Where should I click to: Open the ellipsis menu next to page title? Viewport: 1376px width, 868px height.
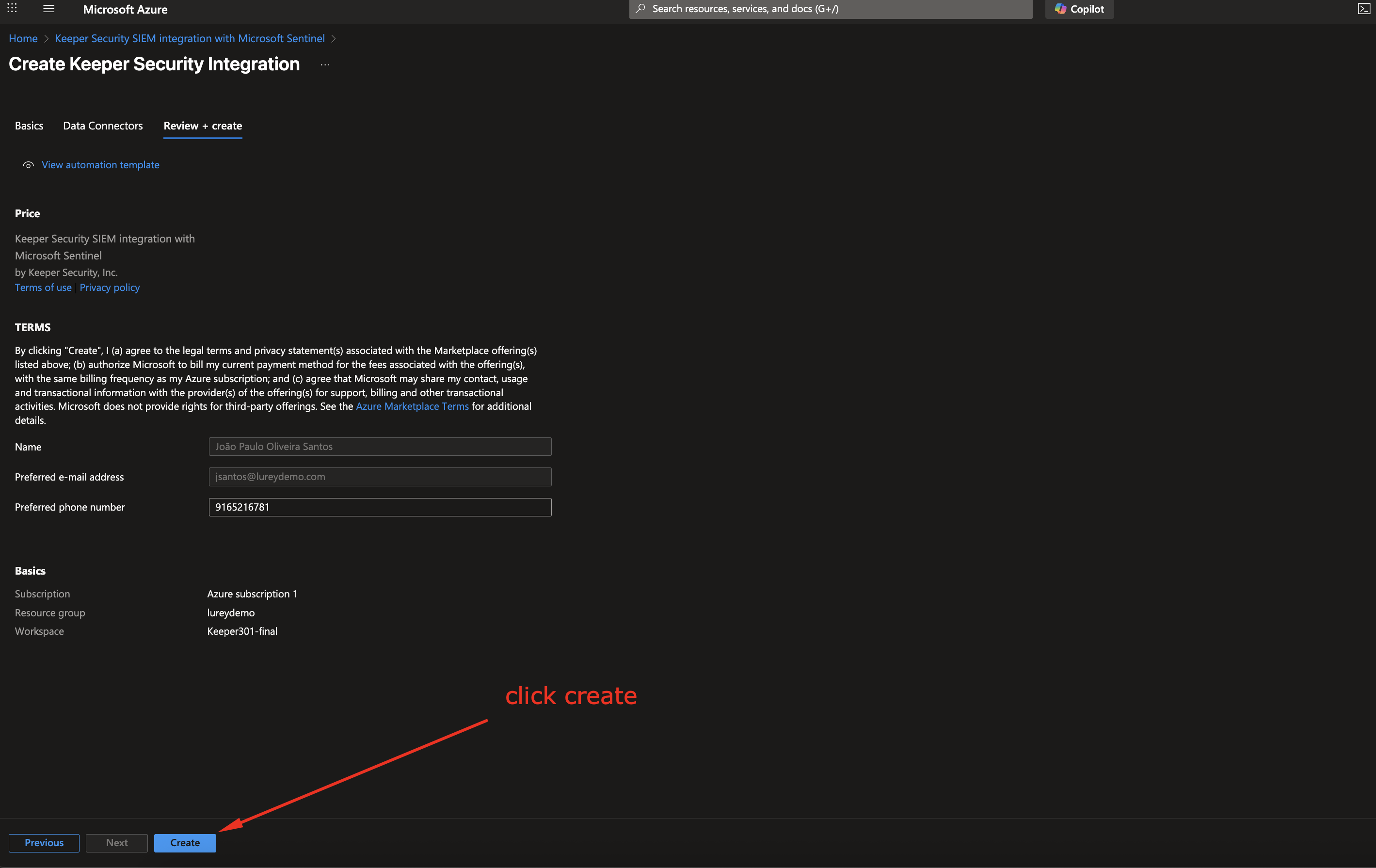pos(325,64)
